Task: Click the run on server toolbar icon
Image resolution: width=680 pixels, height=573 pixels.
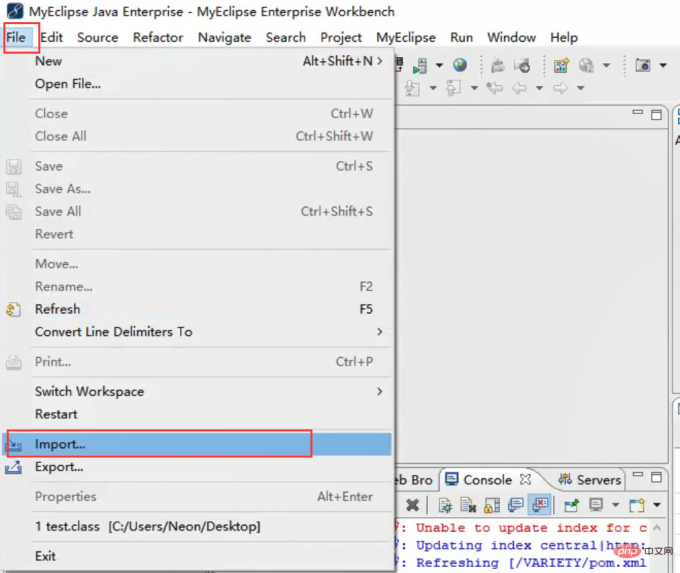Action: tap(420, 65)
